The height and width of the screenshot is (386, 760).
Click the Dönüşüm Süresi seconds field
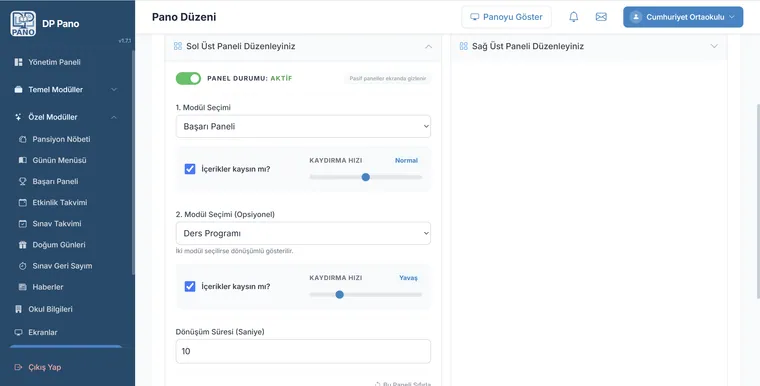pyautogui.click(x=303, y=351)
